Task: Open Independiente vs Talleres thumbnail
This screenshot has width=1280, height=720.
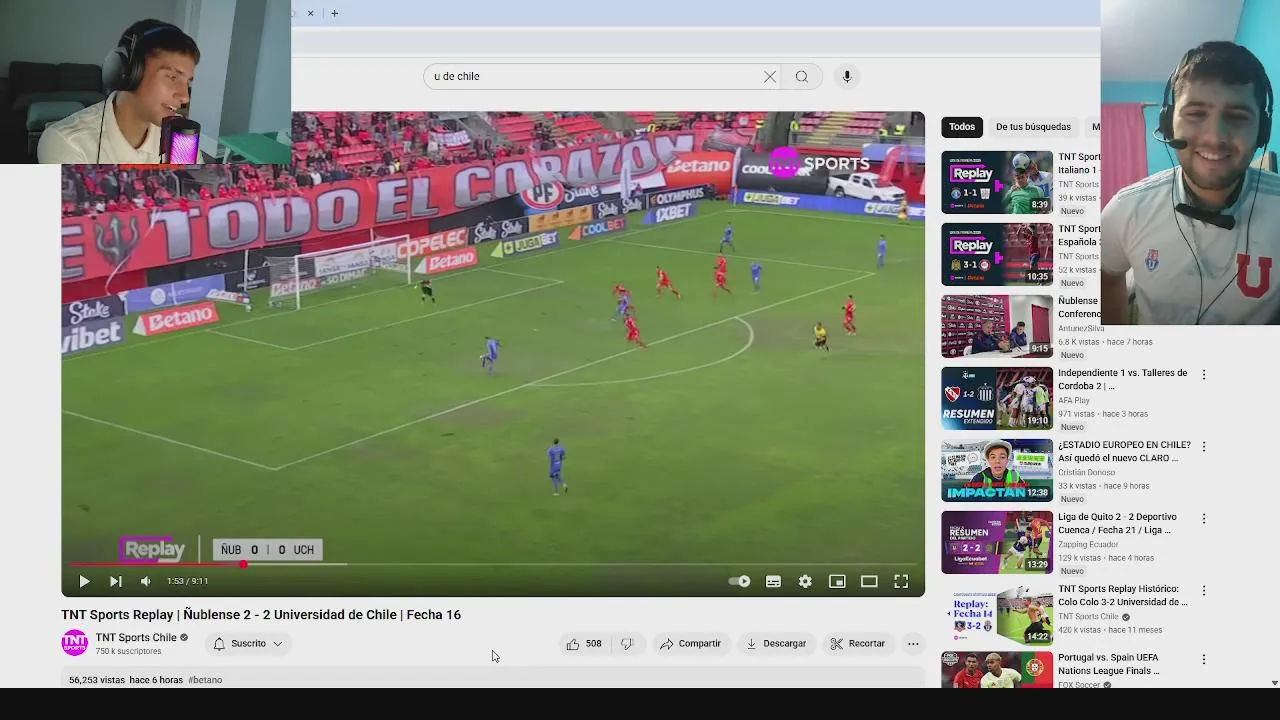Action: pyautogui.click(x=997, y=398)
